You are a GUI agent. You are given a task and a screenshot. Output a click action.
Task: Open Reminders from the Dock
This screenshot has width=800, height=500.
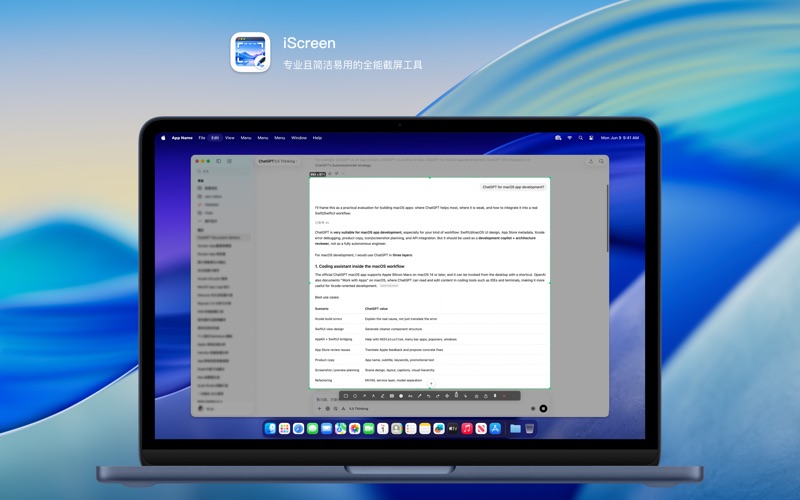411,429
